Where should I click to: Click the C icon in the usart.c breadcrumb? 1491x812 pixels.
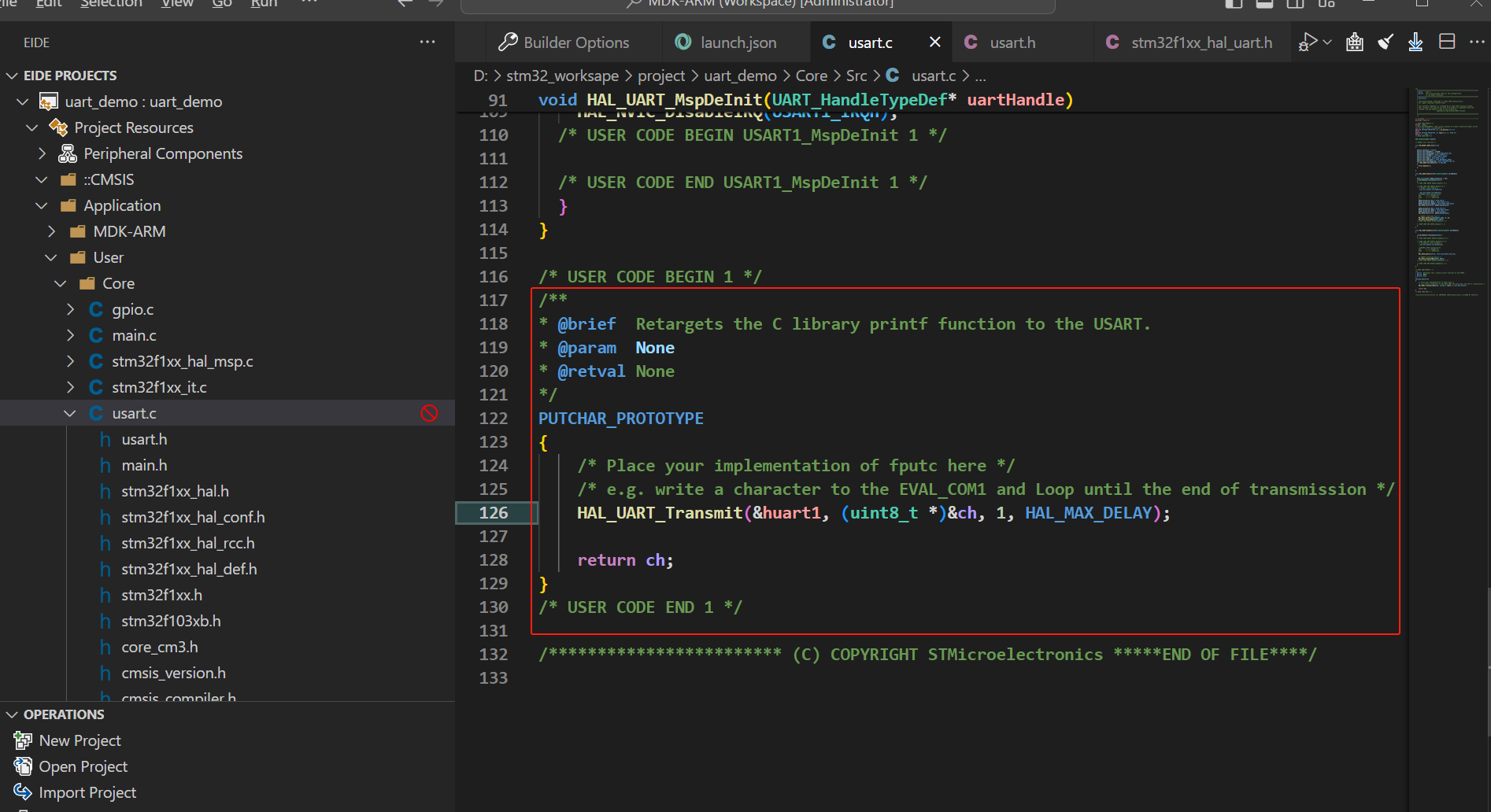point(893,76)
